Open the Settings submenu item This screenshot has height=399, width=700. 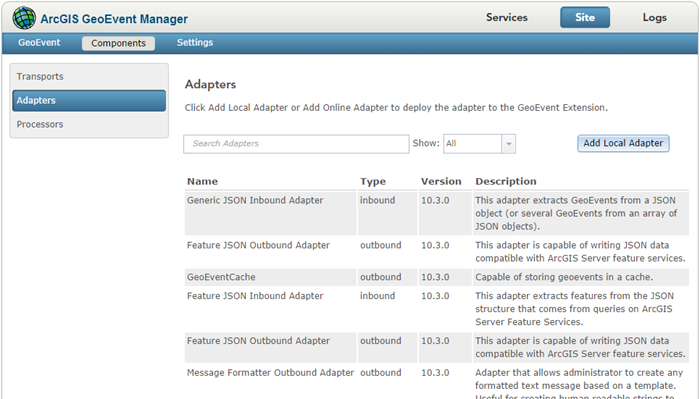195,43
